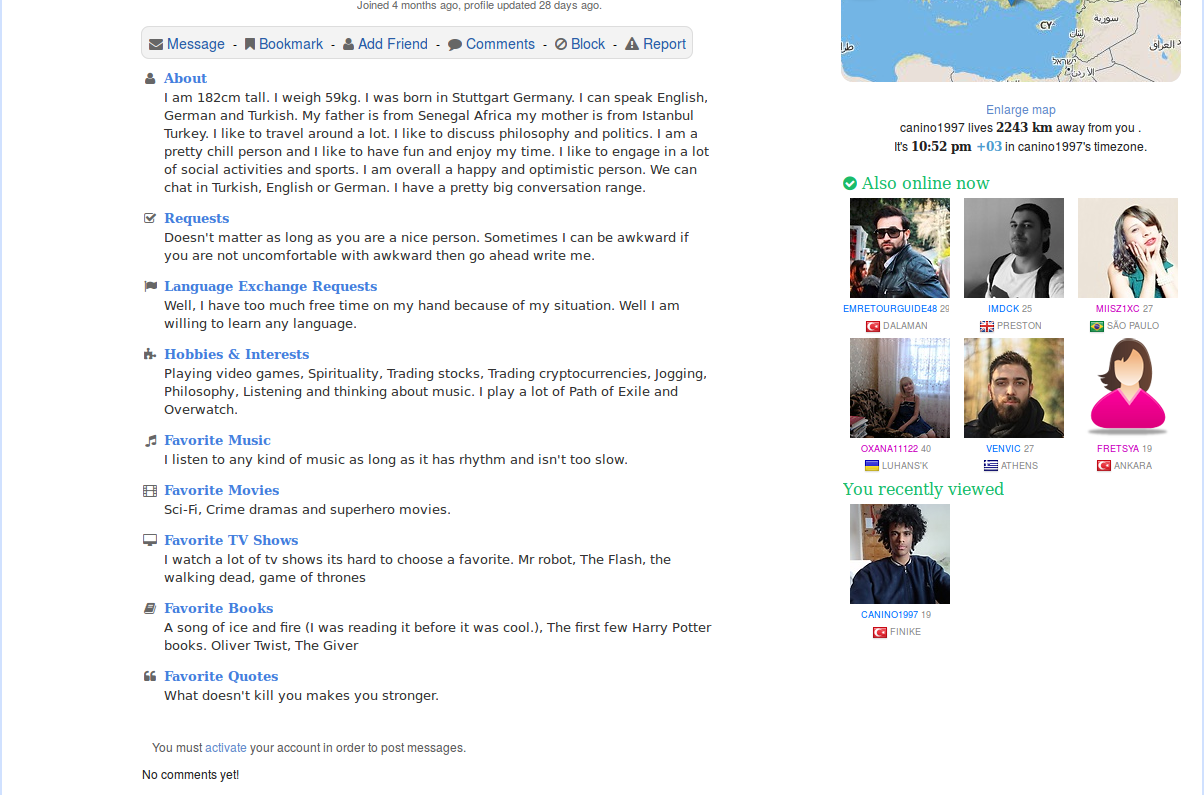Click the 'Also online now' heading text
The width and height of the screenshot is (1204, 795).
(x=925, y=183)
